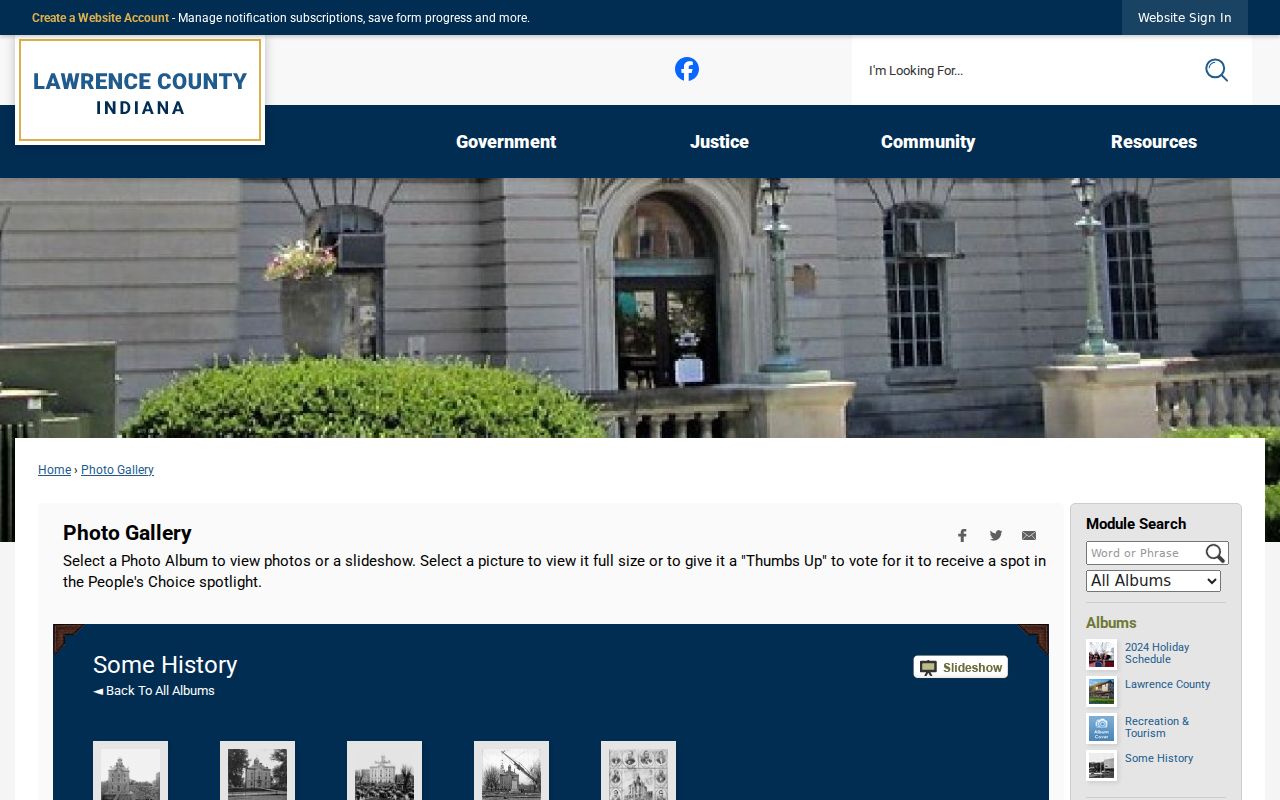The width and height of the screenshot is (1280, 800).
Task: Share the gallery on Twitter
Action: tap(996, 535)
